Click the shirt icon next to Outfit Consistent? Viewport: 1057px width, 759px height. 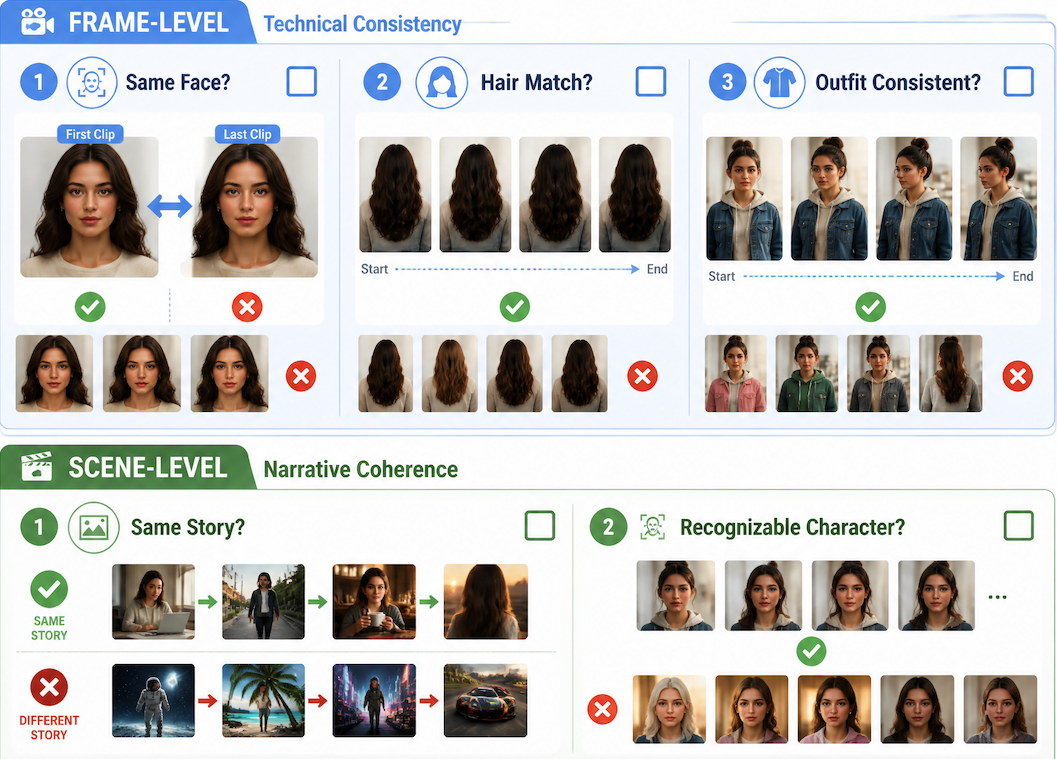(779, 83)
